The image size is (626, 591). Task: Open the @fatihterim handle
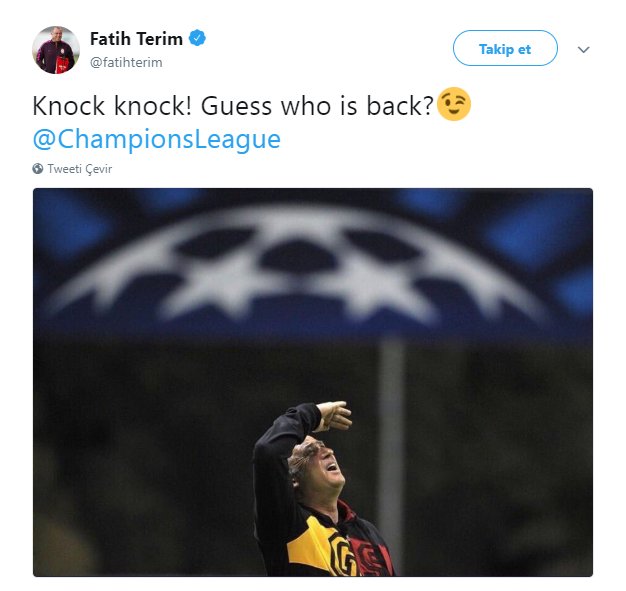[126, 62]
